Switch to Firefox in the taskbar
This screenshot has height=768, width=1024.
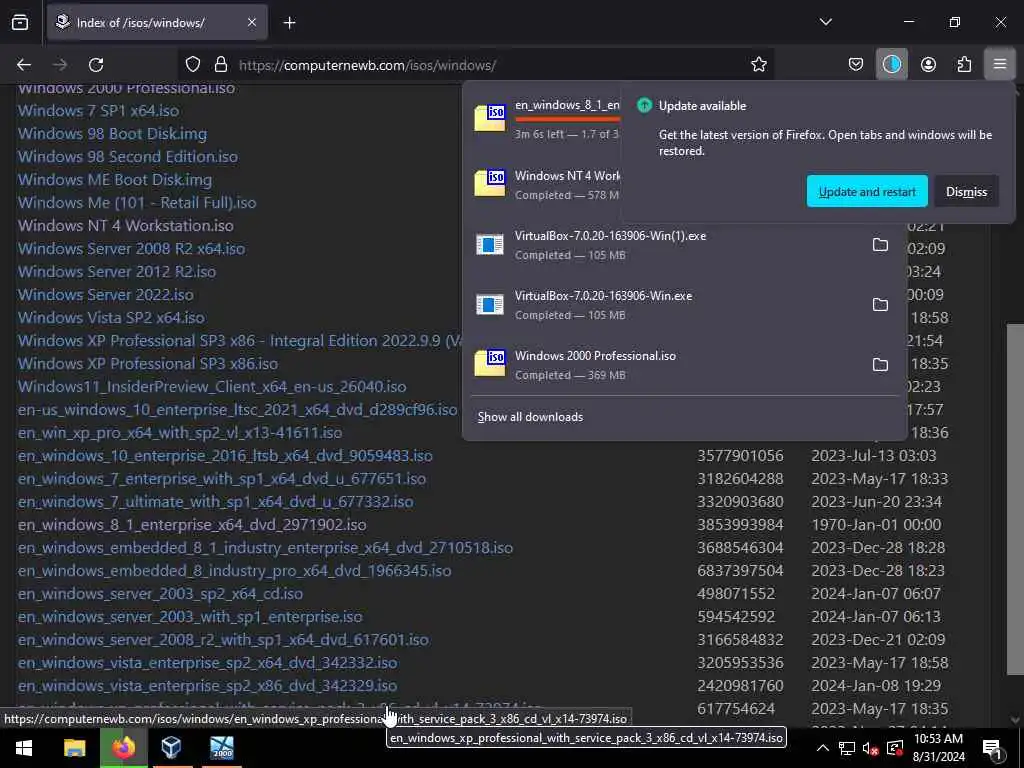pos(123,748)
